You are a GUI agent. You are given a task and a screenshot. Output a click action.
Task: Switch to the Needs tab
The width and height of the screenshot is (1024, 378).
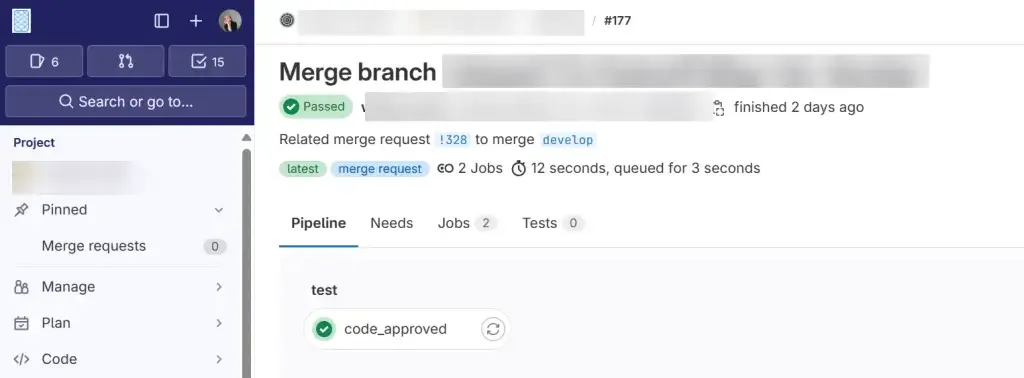392,223
